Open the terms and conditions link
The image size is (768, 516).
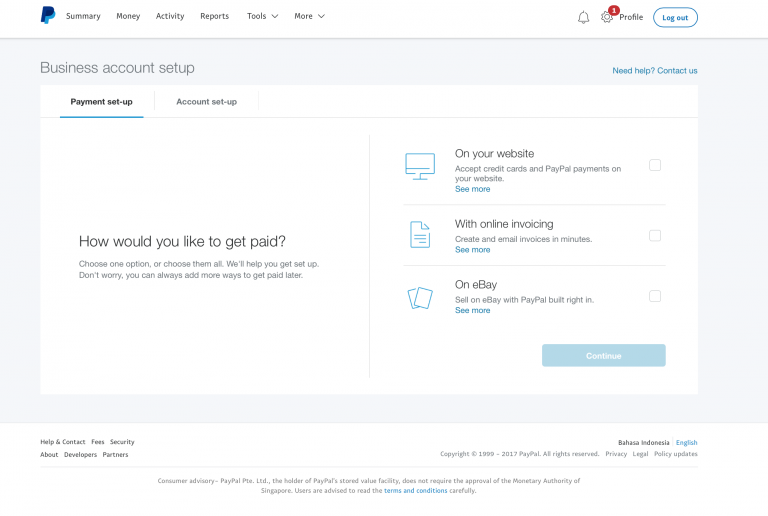pyautogui.click(x=415, y=491)
